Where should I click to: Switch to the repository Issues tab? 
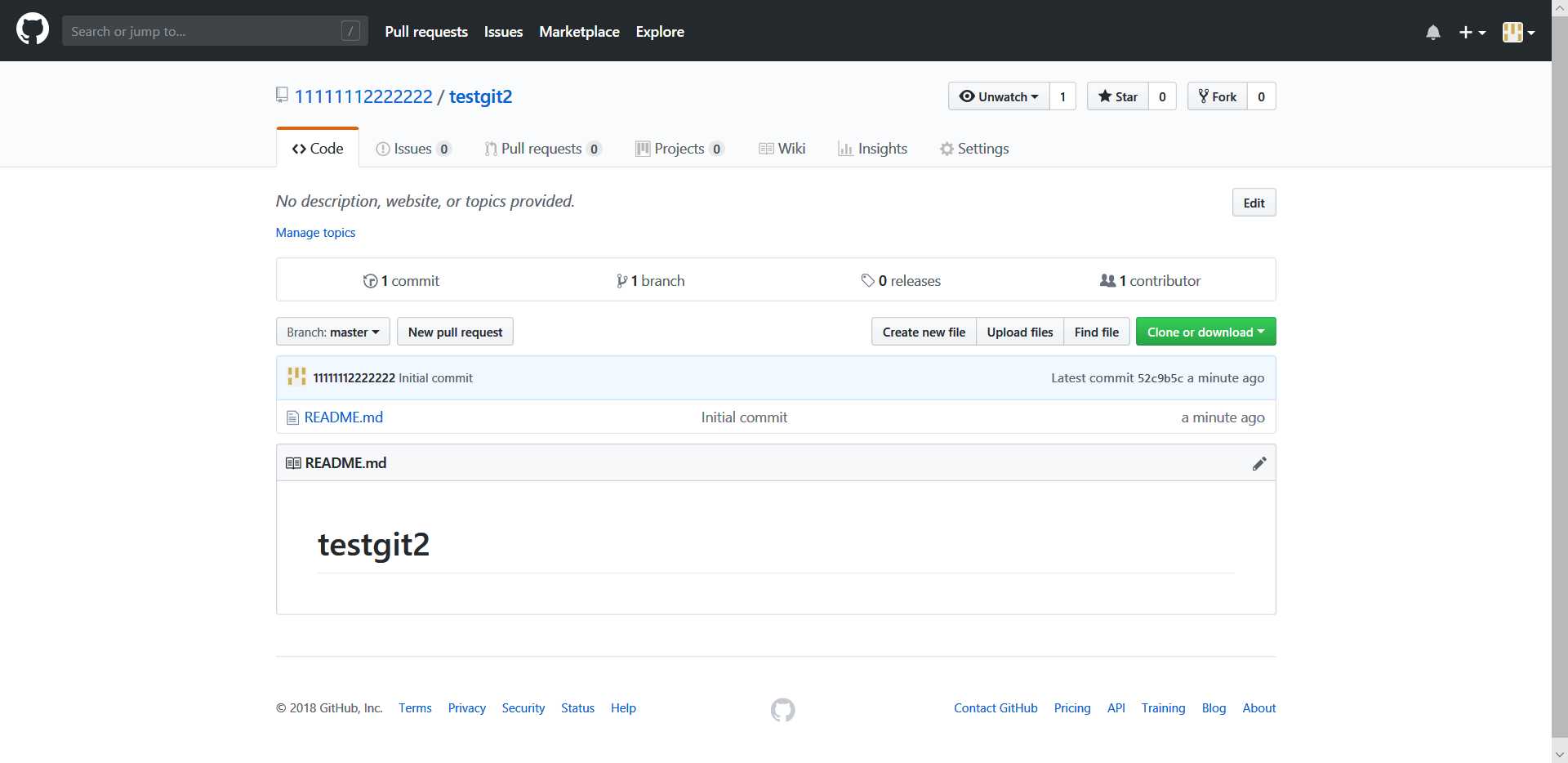[412, 149]
